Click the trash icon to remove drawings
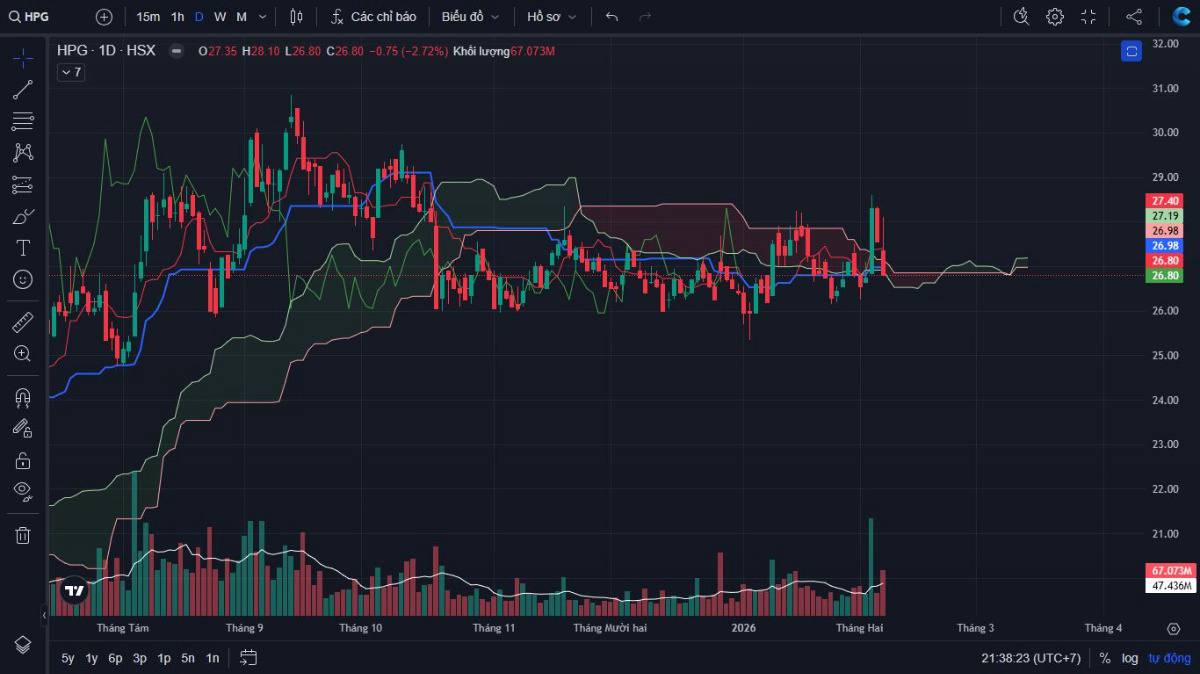Image resolution: width=1200 pixels, height=674 pixels. 22,535
